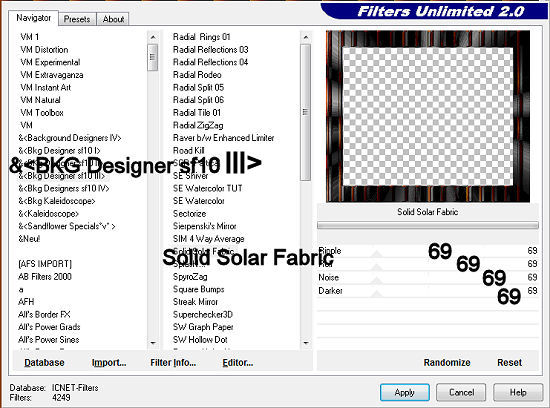
Task: Open the Editor... button
Action: pyautogui.click(x=237, y=362)
